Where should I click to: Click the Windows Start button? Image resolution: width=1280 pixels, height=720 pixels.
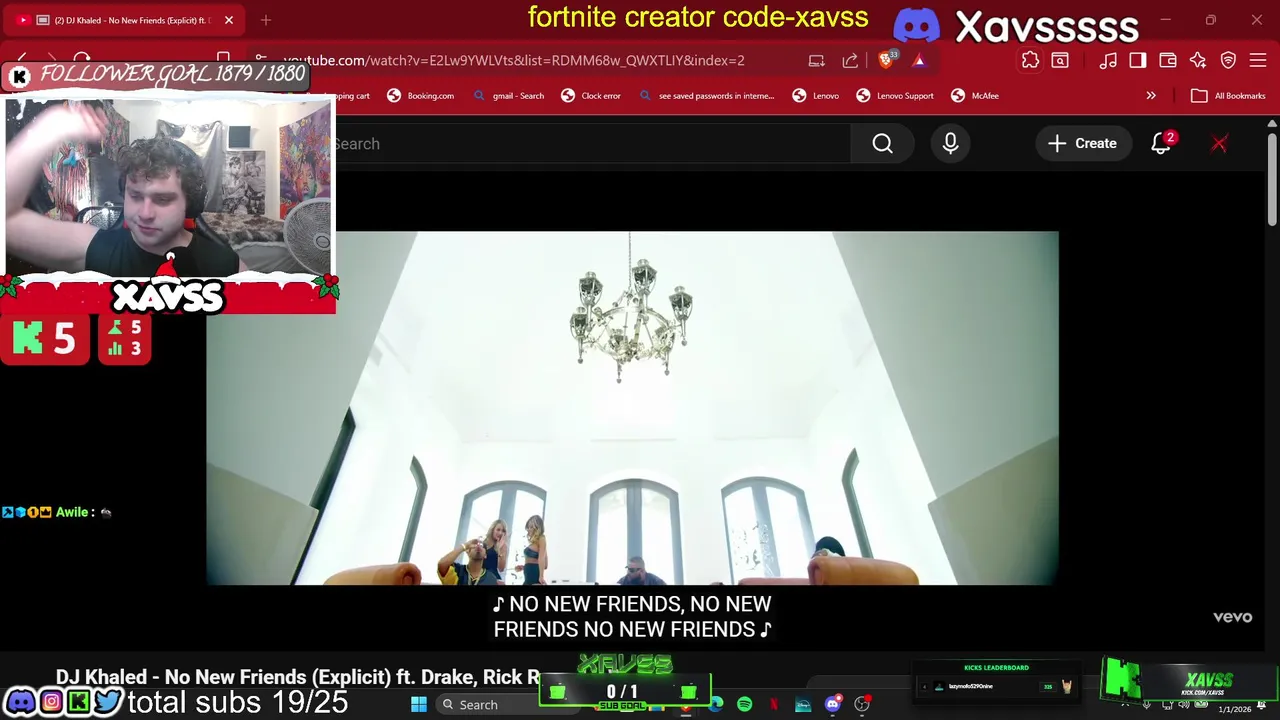419,705
